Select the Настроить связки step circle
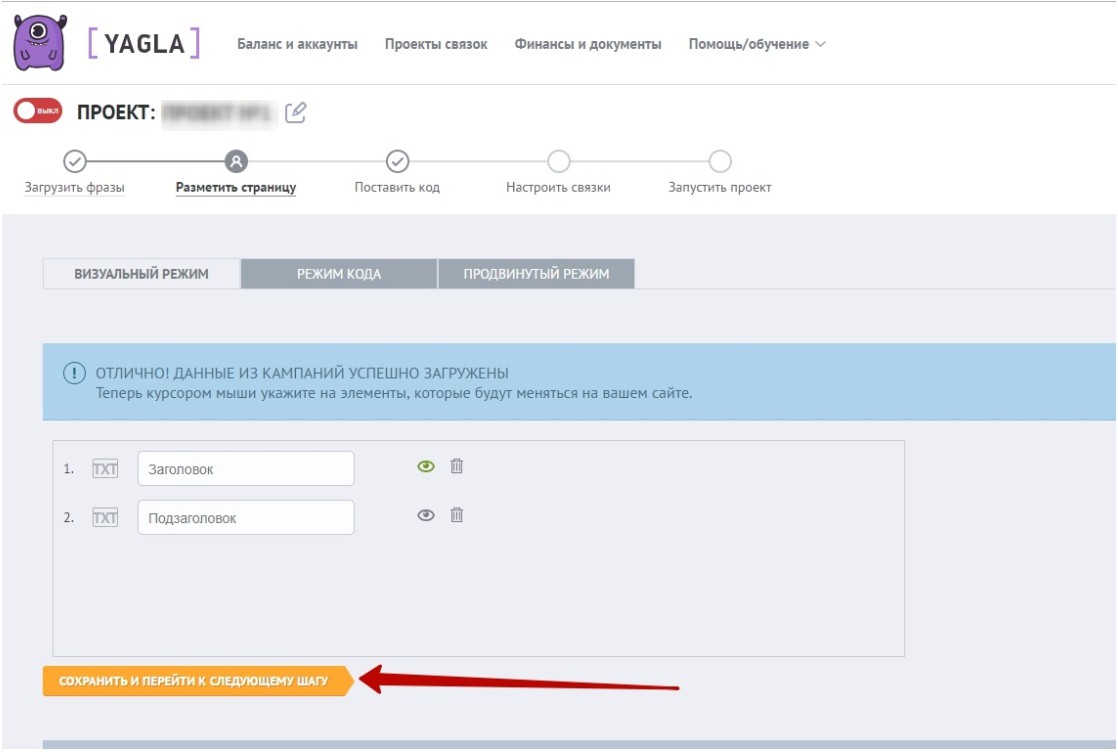This screenshot has width=1118, height=752. [558, 161]
